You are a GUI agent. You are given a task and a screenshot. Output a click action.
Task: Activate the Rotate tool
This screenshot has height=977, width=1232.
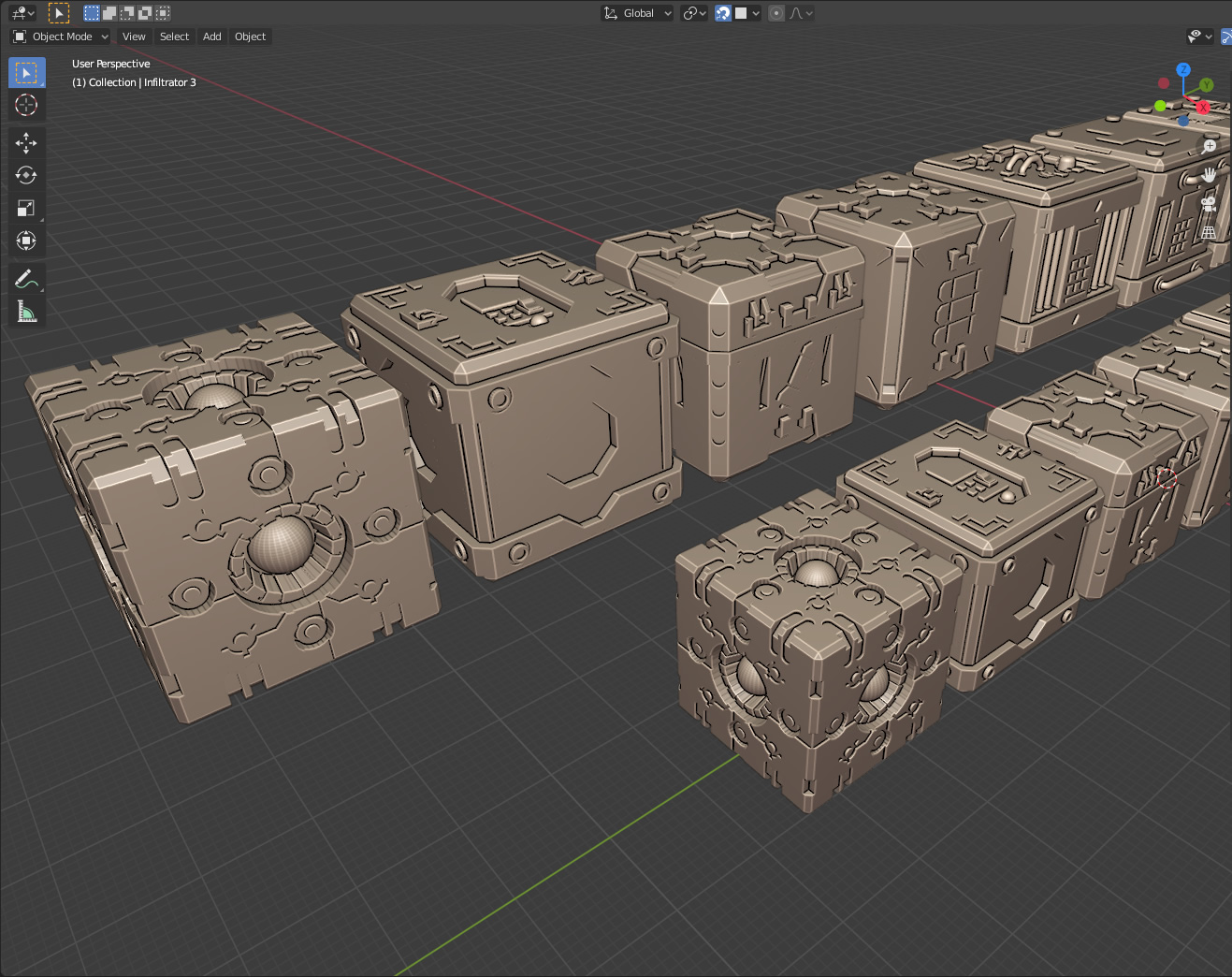(26, 175)
